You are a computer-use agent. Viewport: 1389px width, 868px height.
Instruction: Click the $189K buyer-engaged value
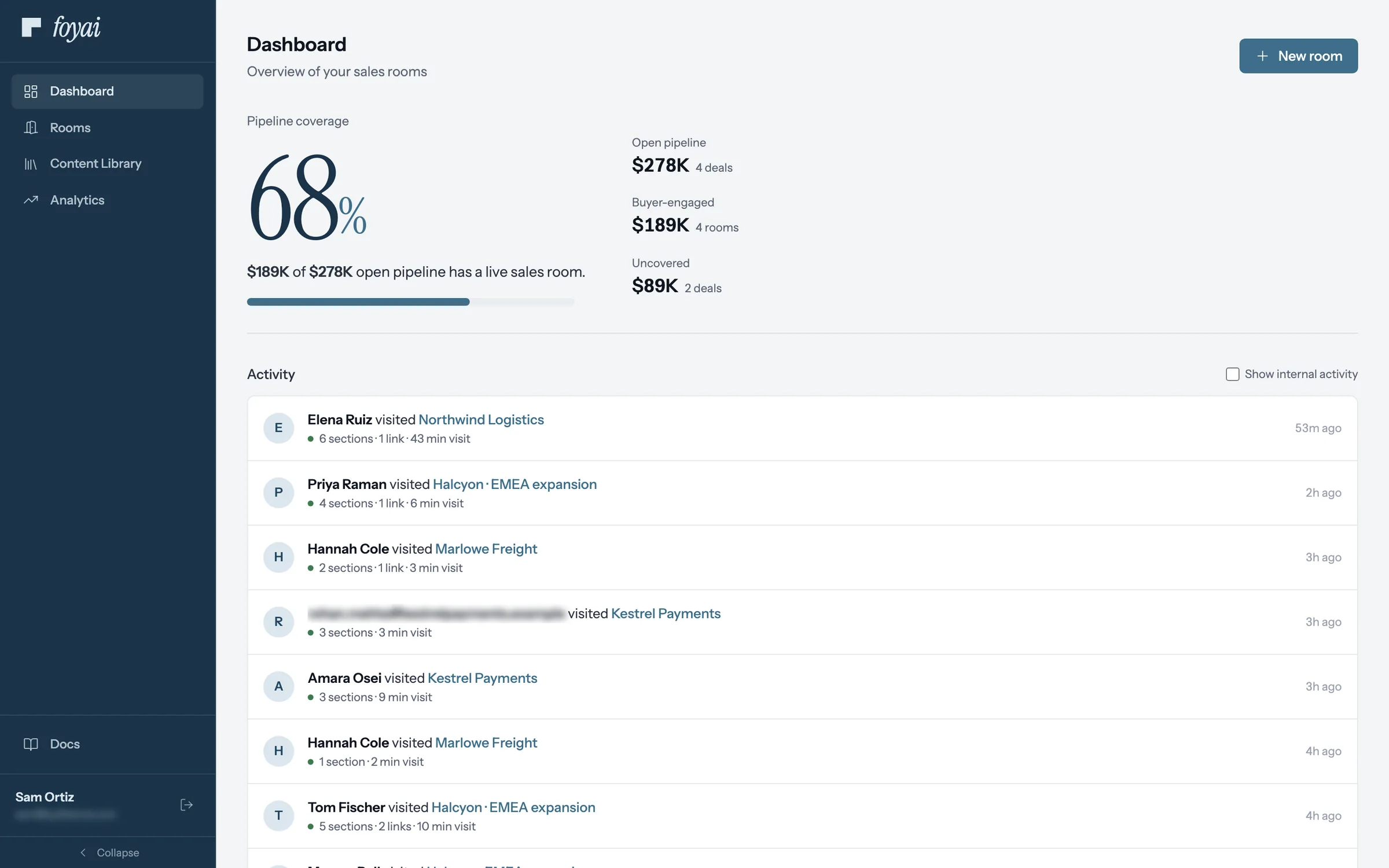(x=660, y=225)
